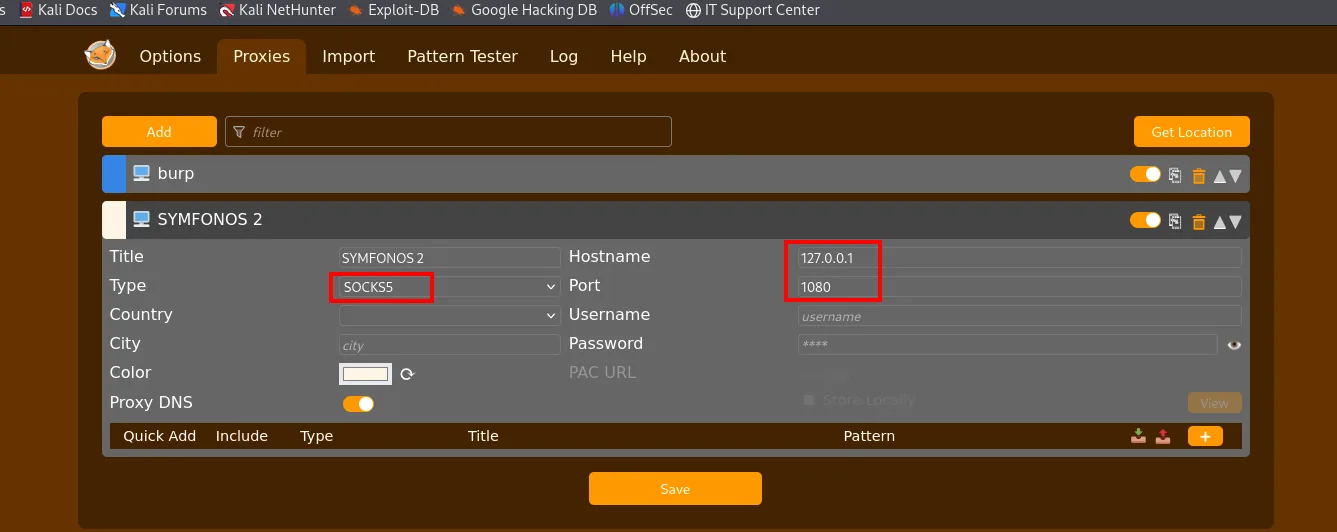The width and height of the screenshot is (1337, 532).
Task: Click the Add proxy button
Action: tap(159, 132)
